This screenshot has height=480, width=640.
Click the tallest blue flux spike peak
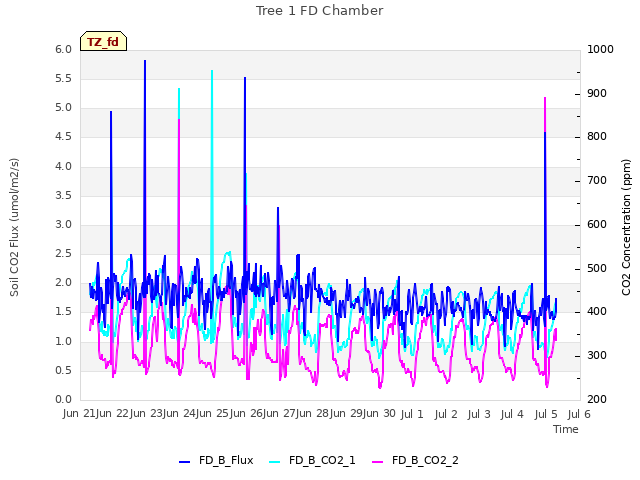145,61
